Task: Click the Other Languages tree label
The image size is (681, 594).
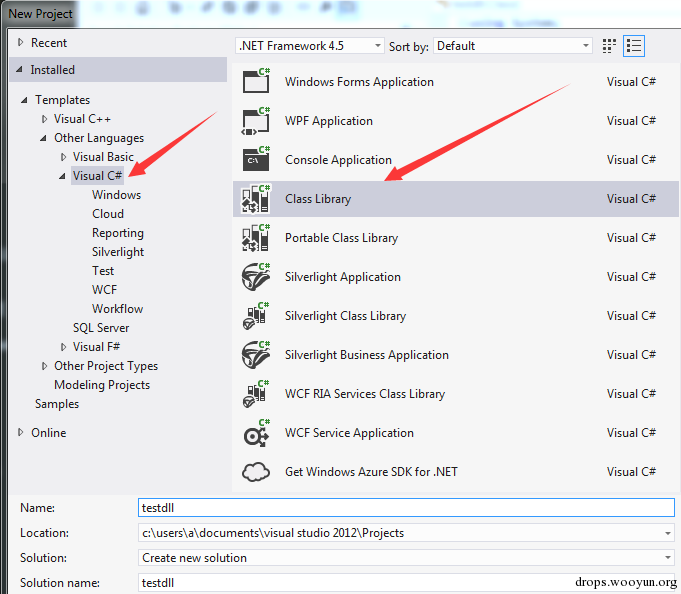Action: coord(99,138)
